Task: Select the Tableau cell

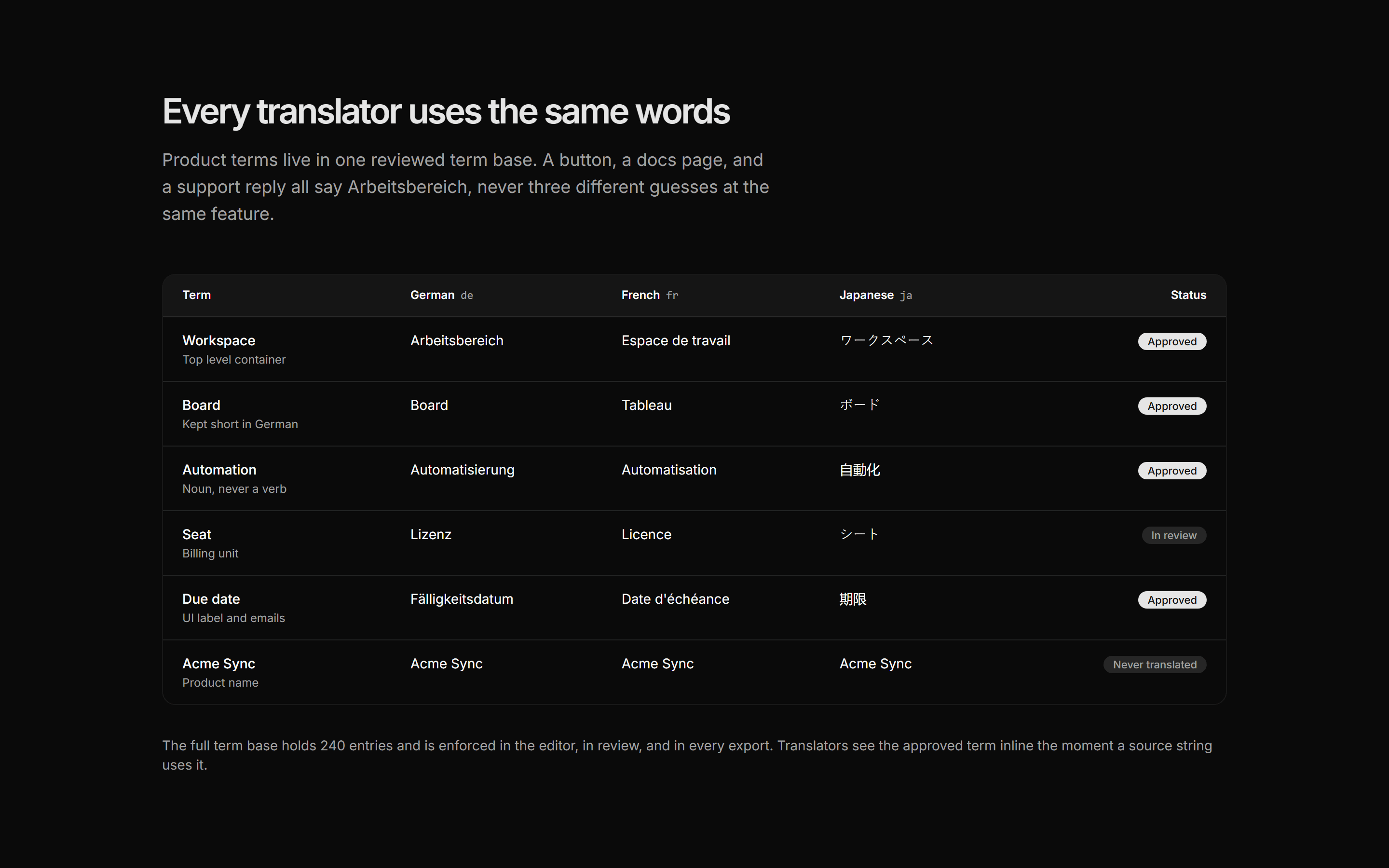Action: pyautogui.click(x=646, y=405)
